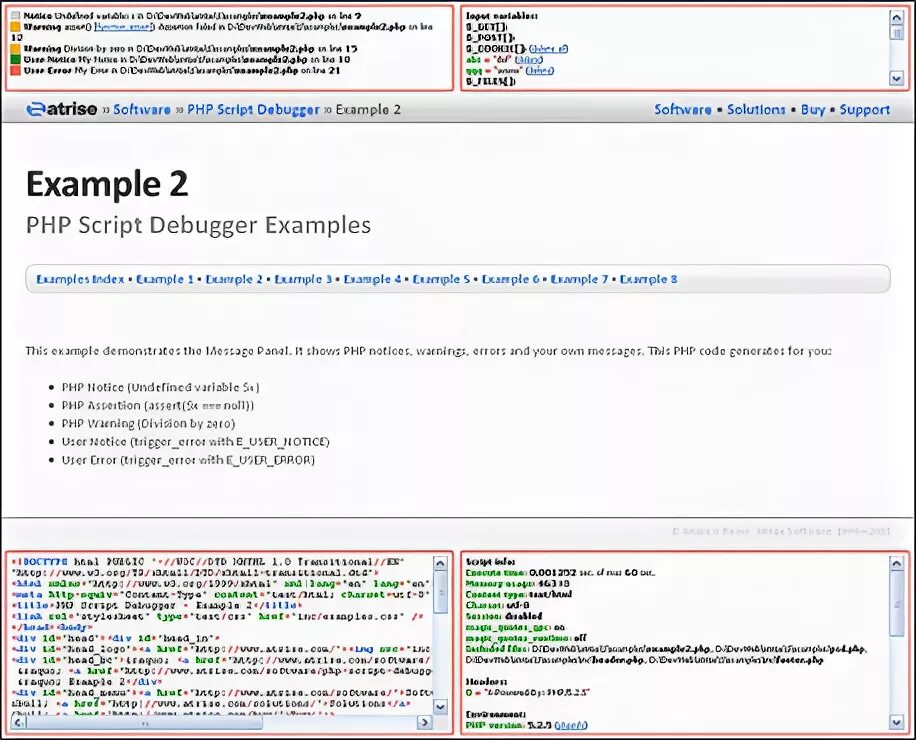Go to Examples Index
The height and width of the screenshot is (740, 916).
[80, 279]
